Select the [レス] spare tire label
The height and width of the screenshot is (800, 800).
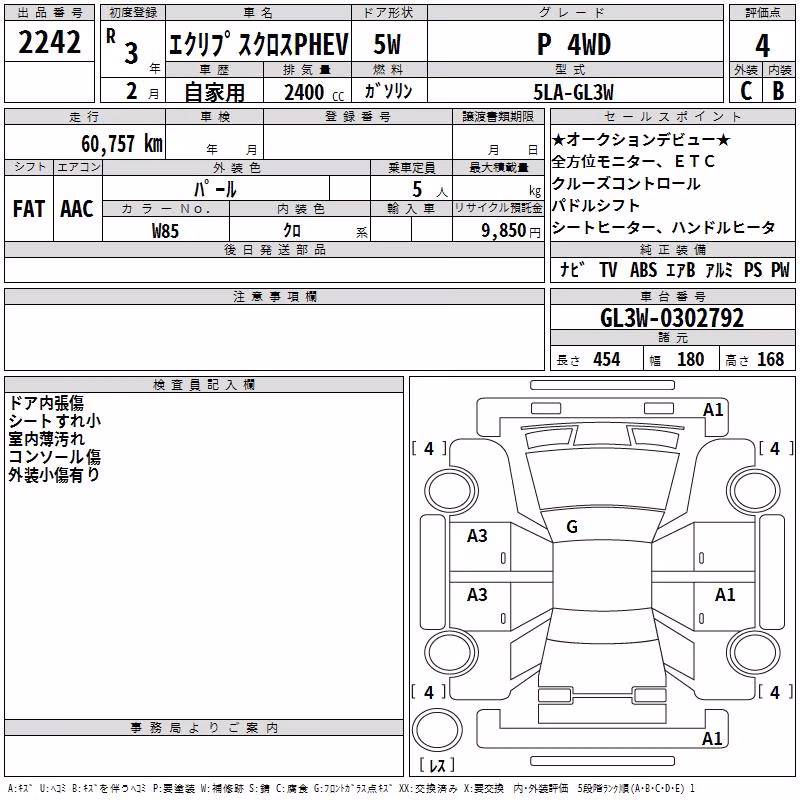(x=437, y=765)
